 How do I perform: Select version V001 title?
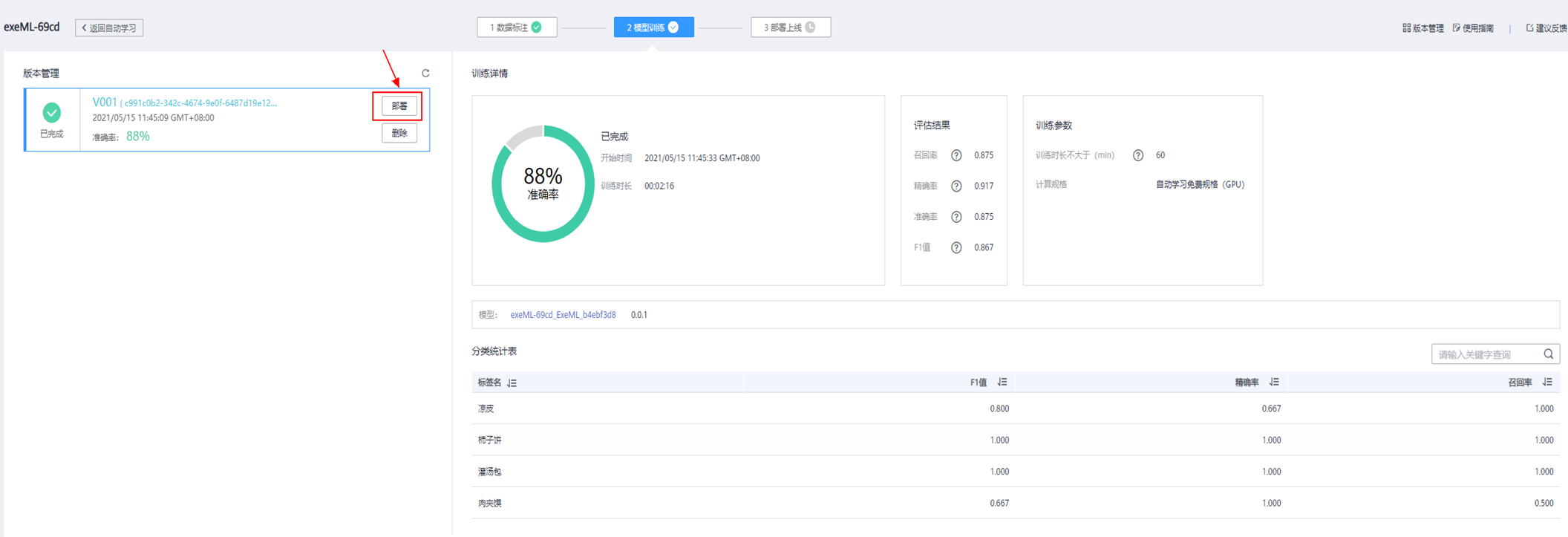click(105, 102)
